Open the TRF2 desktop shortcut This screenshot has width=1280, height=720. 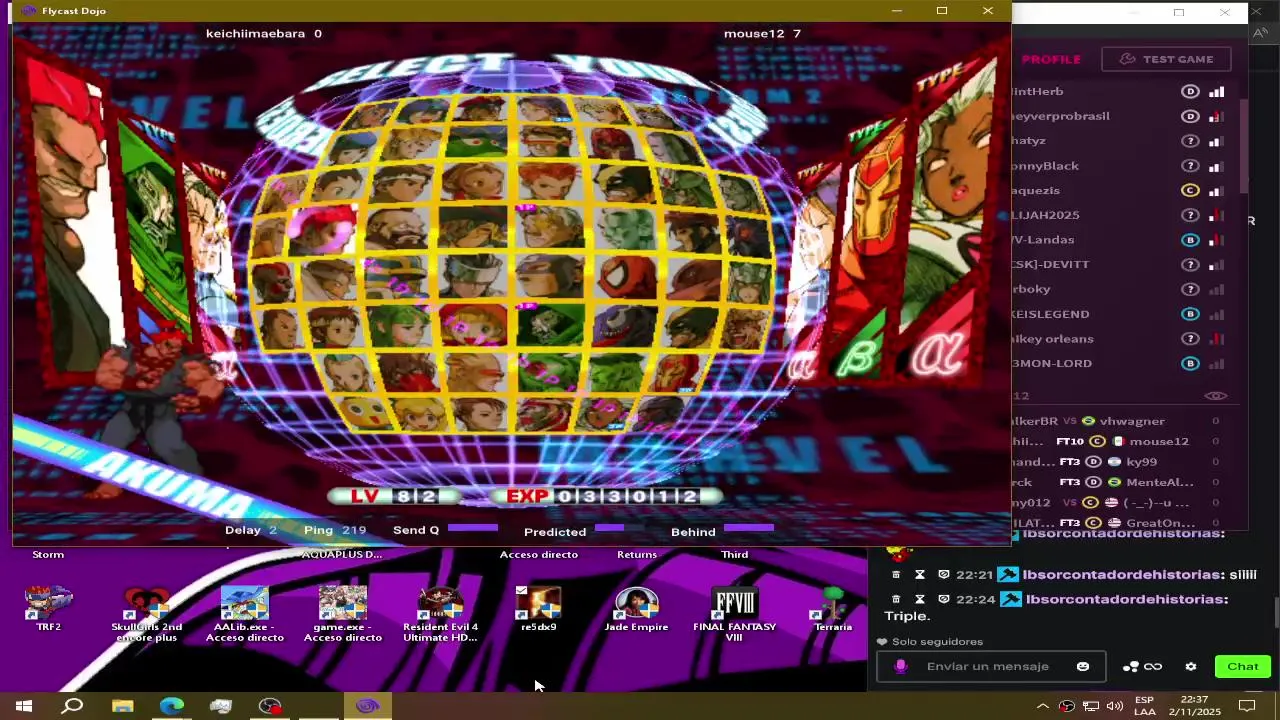[48, 609]
